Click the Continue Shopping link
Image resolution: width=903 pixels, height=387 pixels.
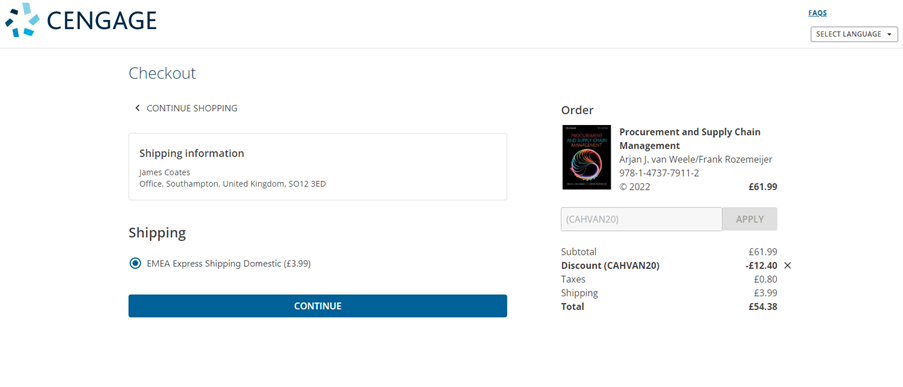(192, 108)
